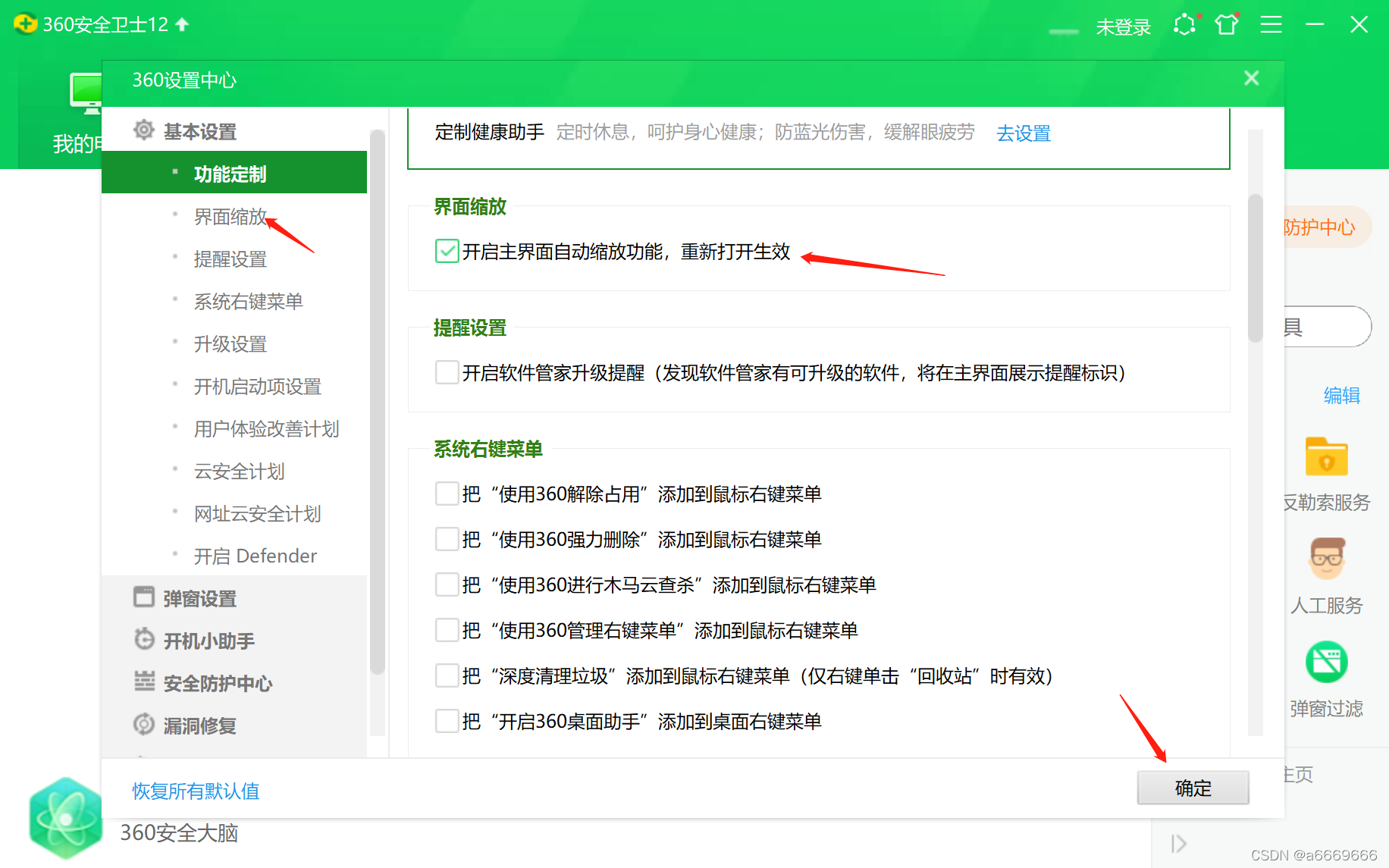1389x868 pixels.
Task: Check 使用360解除占用 right-click menu option
Action: pos(447,494)
